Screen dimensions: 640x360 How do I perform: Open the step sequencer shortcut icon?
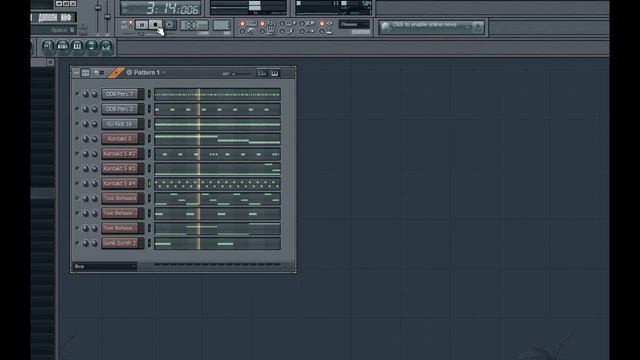point(62,47)
